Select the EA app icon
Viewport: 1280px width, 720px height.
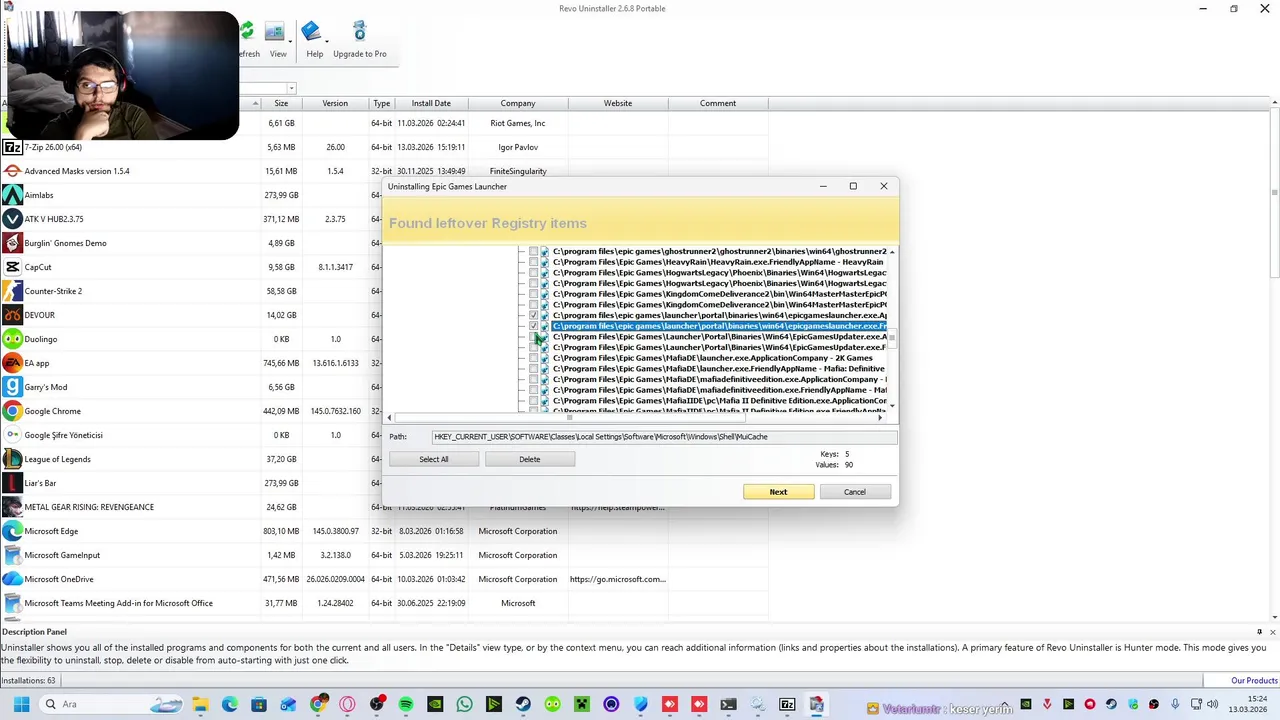12,363
